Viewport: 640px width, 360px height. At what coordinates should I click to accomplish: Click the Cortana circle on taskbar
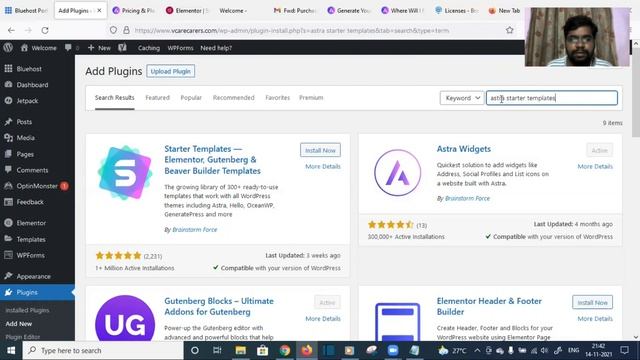195,351
